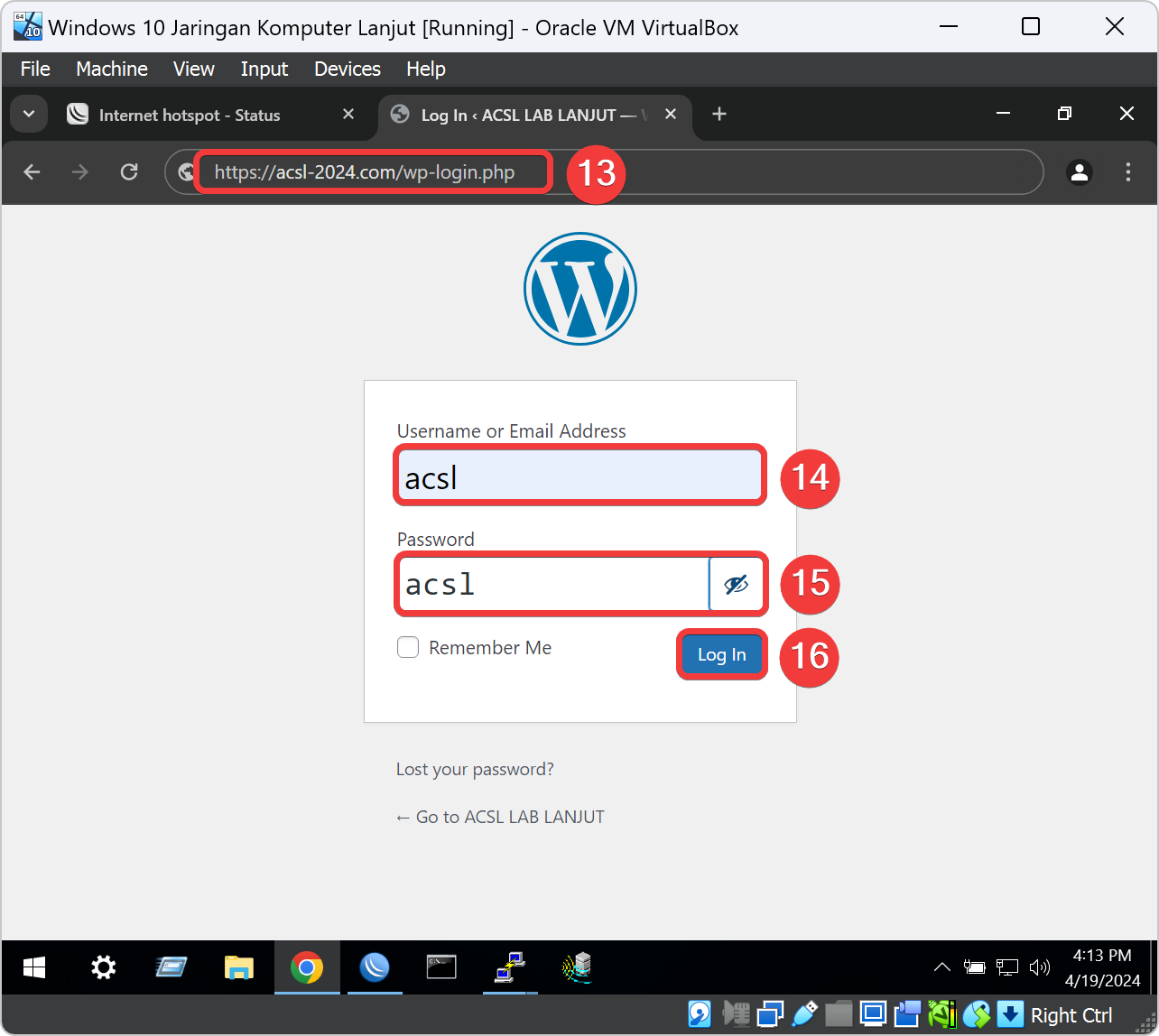The width and height of the screenshot is (1159, 1036).
Task: Switch to Google Chrome in the taskbar
Action: tap(307, 968)
